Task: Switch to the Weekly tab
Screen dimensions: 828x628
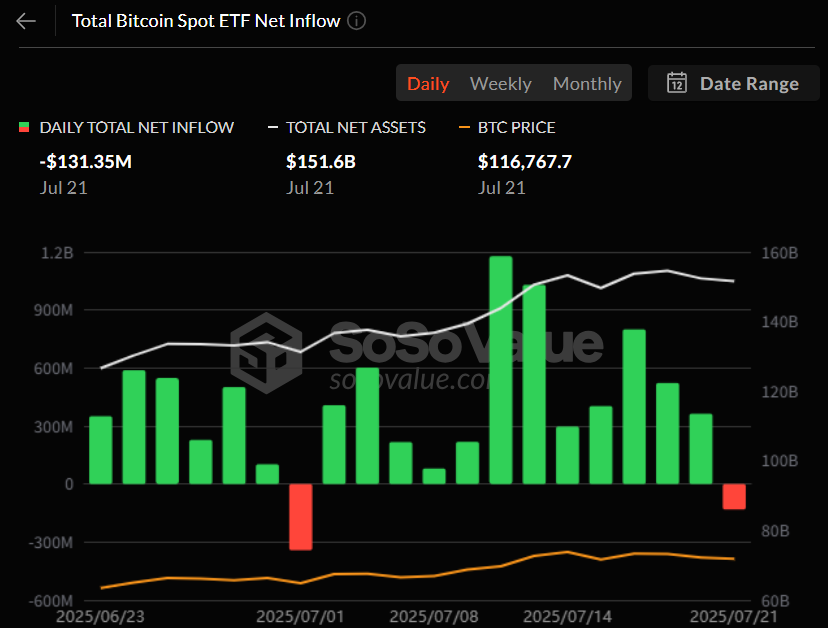Action: 500,84
